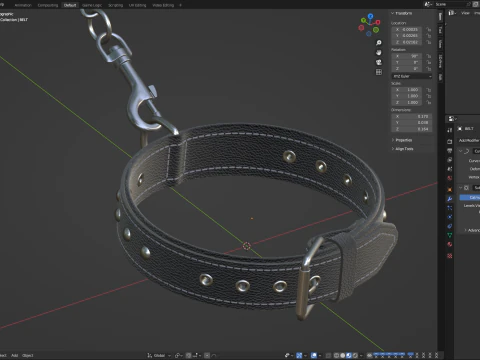Open the Render properties tab

pyautogui.click(x=450, y=141)
